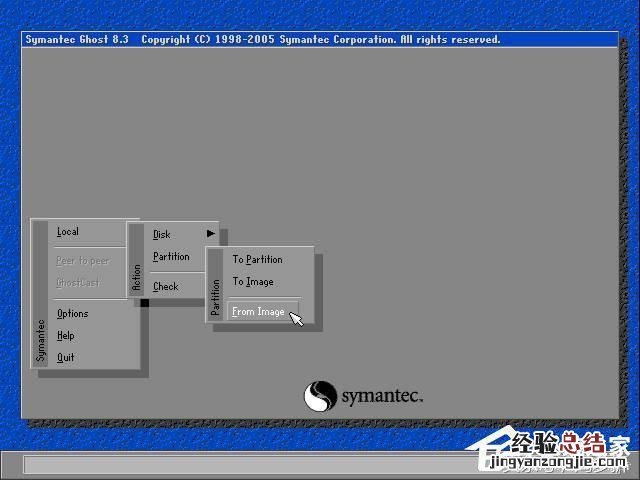Expand the Disk submenu arrow
Screen dimensions: 640x480
pos(211,233)
